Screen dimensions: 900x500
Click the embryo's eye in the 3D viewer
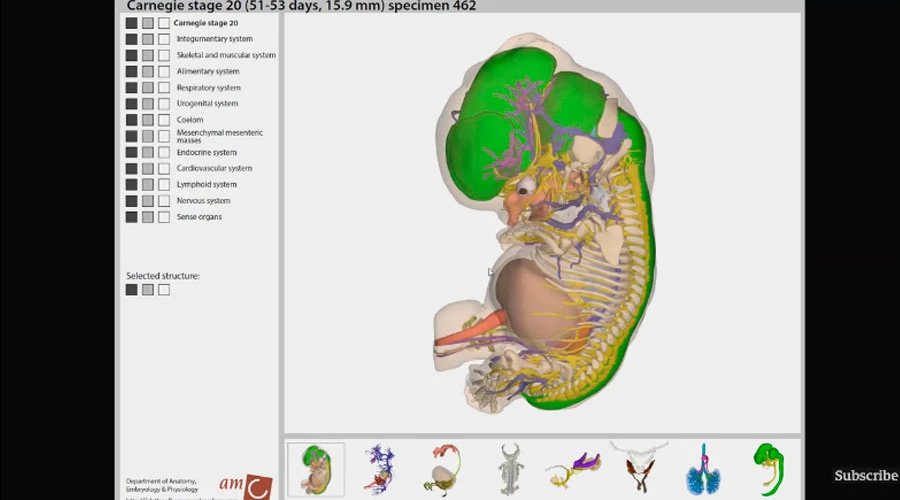(523, 188)
